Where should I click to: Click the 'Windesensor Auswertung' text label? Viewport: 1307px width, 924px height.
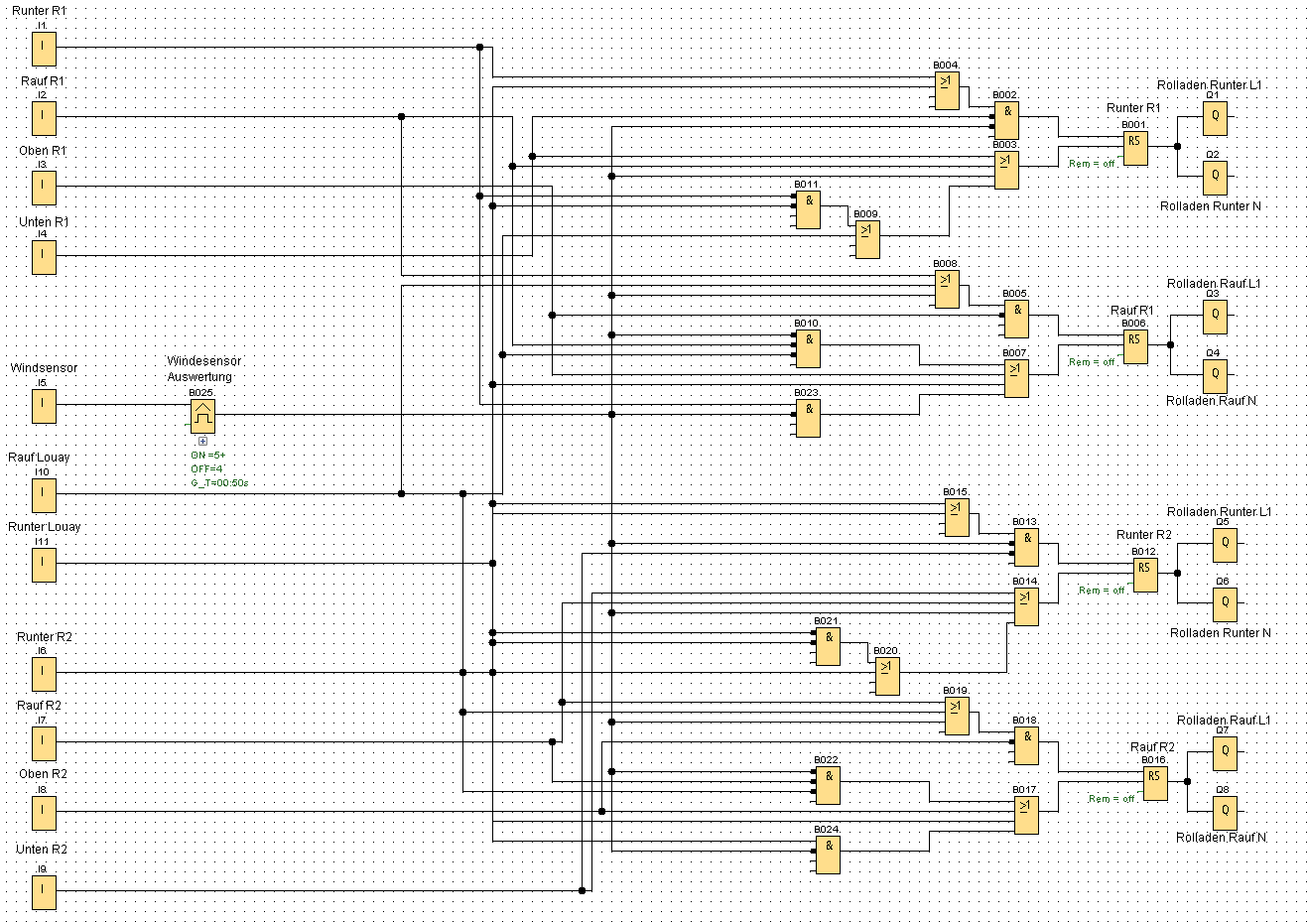(202, 369)
